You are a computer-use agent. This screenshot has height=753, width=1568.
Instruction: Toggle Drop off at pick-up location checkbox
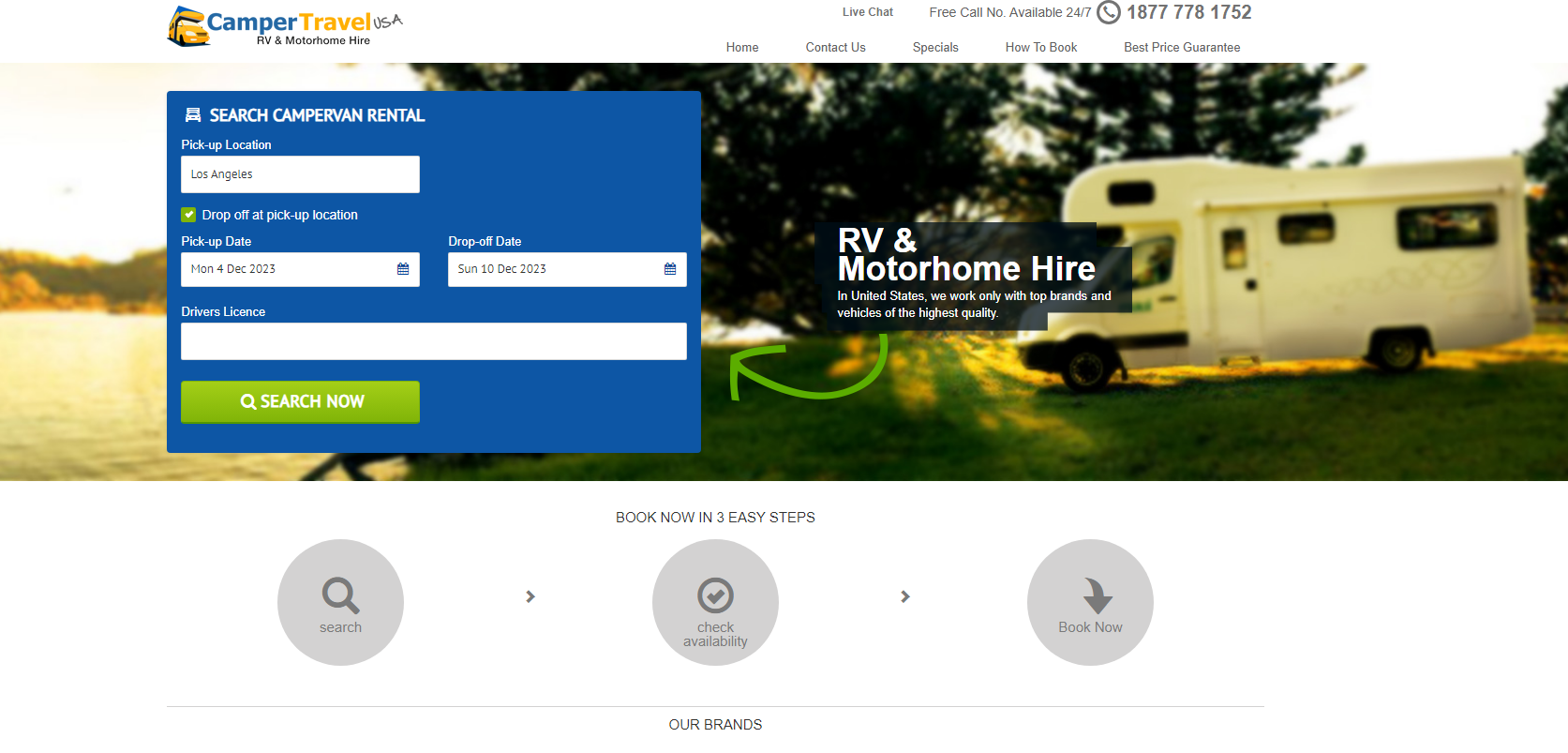[188, 215]
